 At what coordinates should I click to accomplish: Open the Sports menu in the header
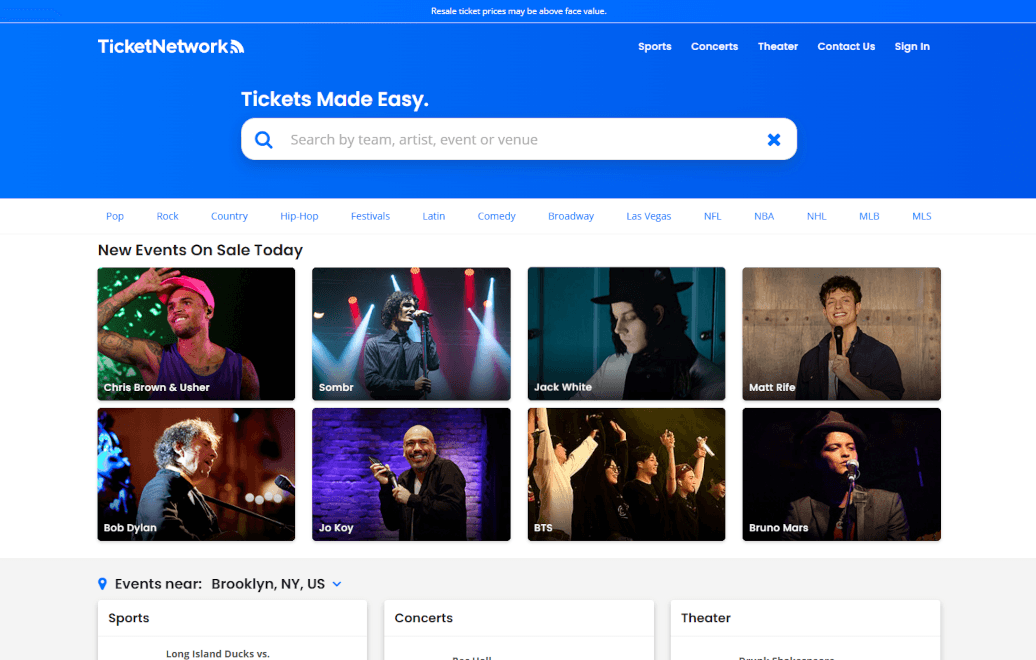click(655, 46)
